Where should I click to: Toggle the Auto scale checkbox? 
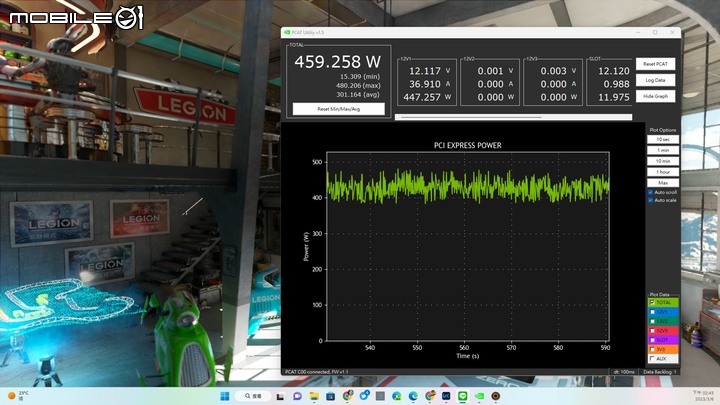(x=651, y=200)
